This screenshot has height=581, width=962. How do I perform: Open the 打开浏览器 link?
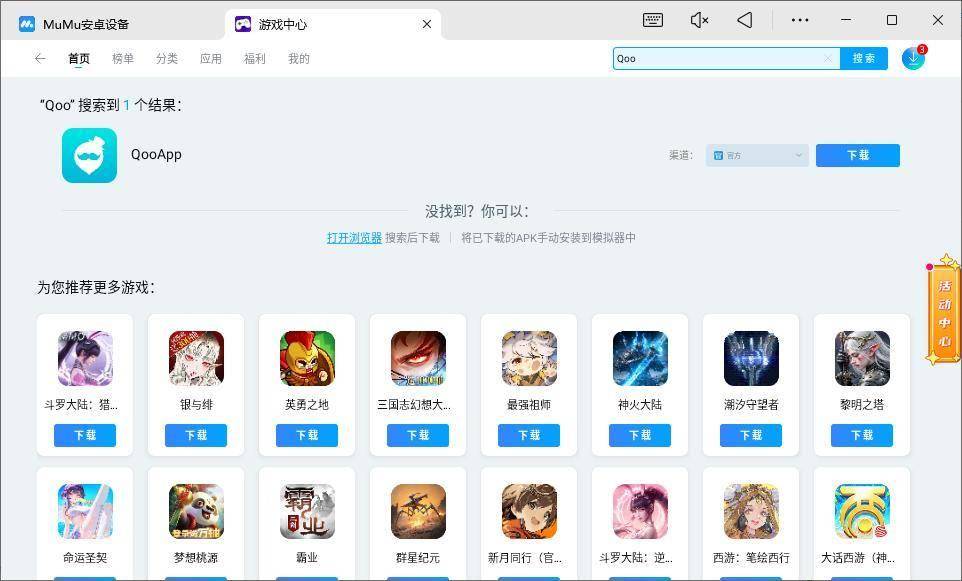coord(354,238)
